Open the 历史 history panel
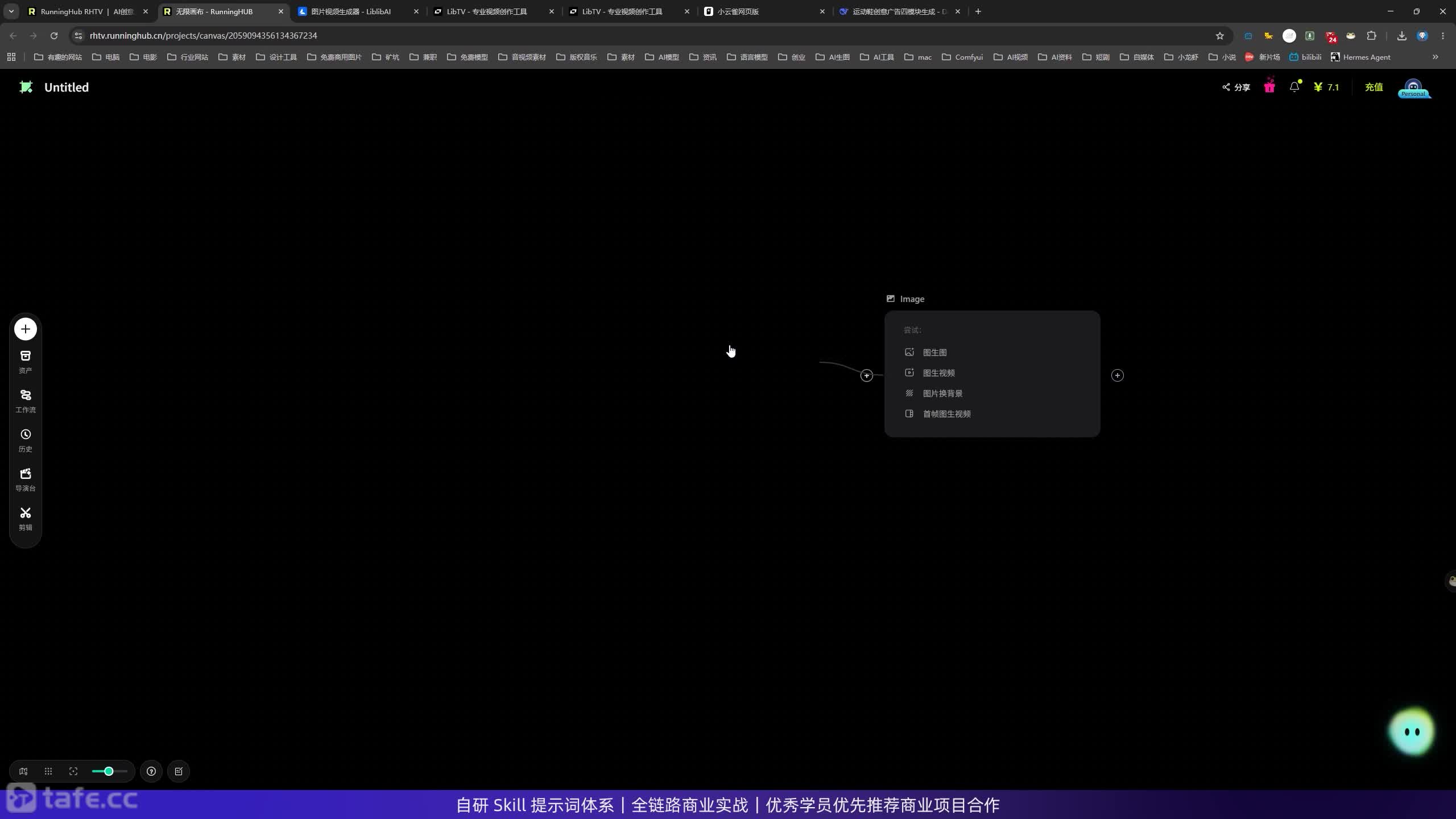1456x819 pixels. (26, 441)
